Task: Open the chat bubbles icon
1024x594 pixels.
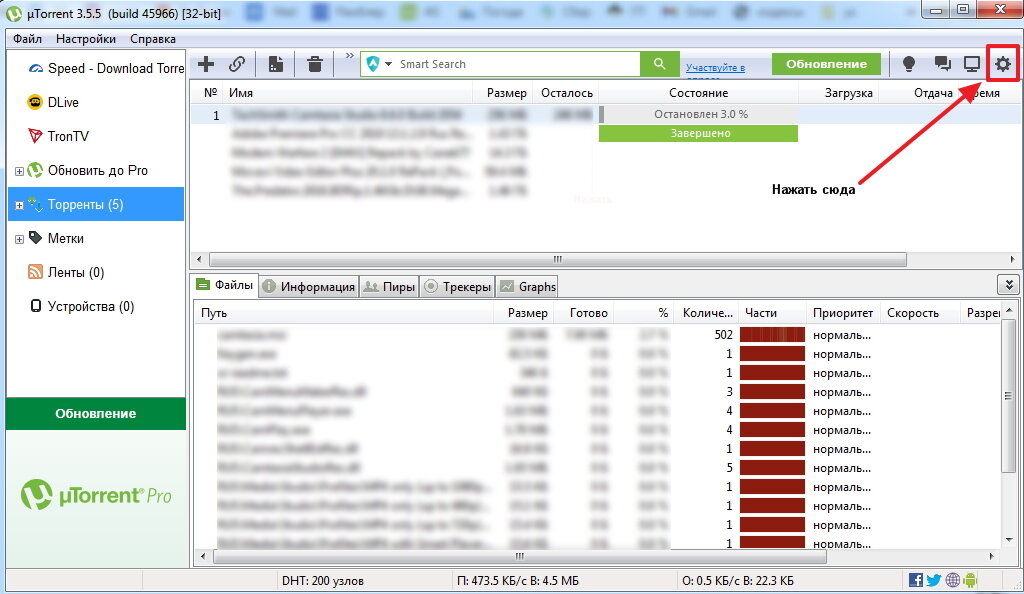Action: coord(942,64)
